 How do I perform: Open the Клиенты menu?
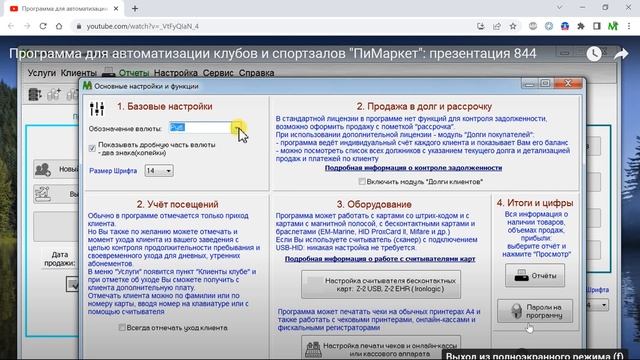(78, 73)
